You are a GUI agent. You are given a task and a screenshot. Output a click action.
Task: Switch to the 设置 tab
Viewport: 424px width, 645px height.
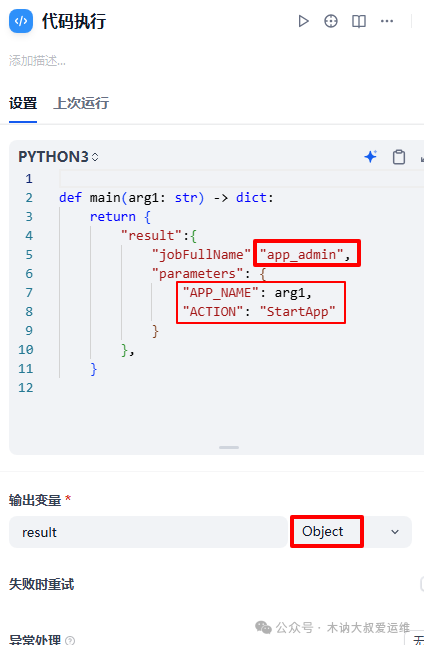pyautogui.click(x=23, y=103)
